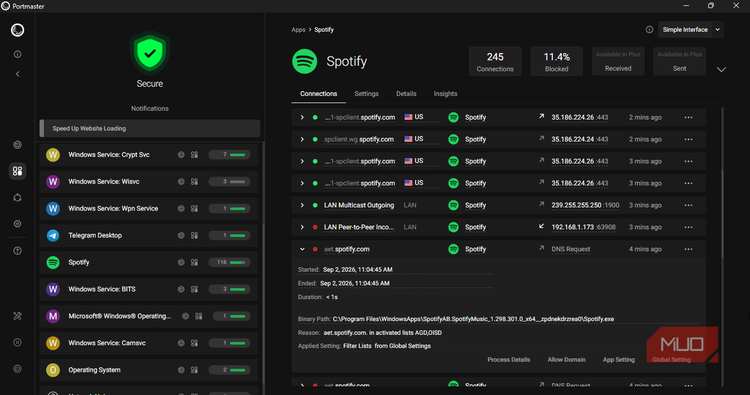The width and height of the screenshot is (750, 395).
Task: Click the globe icon in left sidebar
Action: pos(17,144)
